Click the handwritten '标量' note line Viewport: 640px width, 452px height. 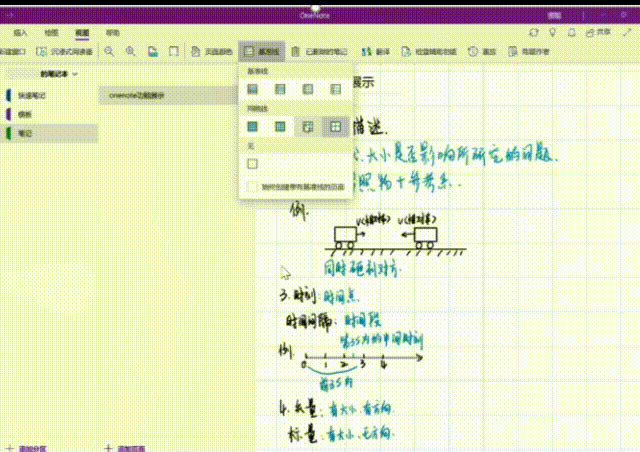pyautogui.click(x=340, y=434)
